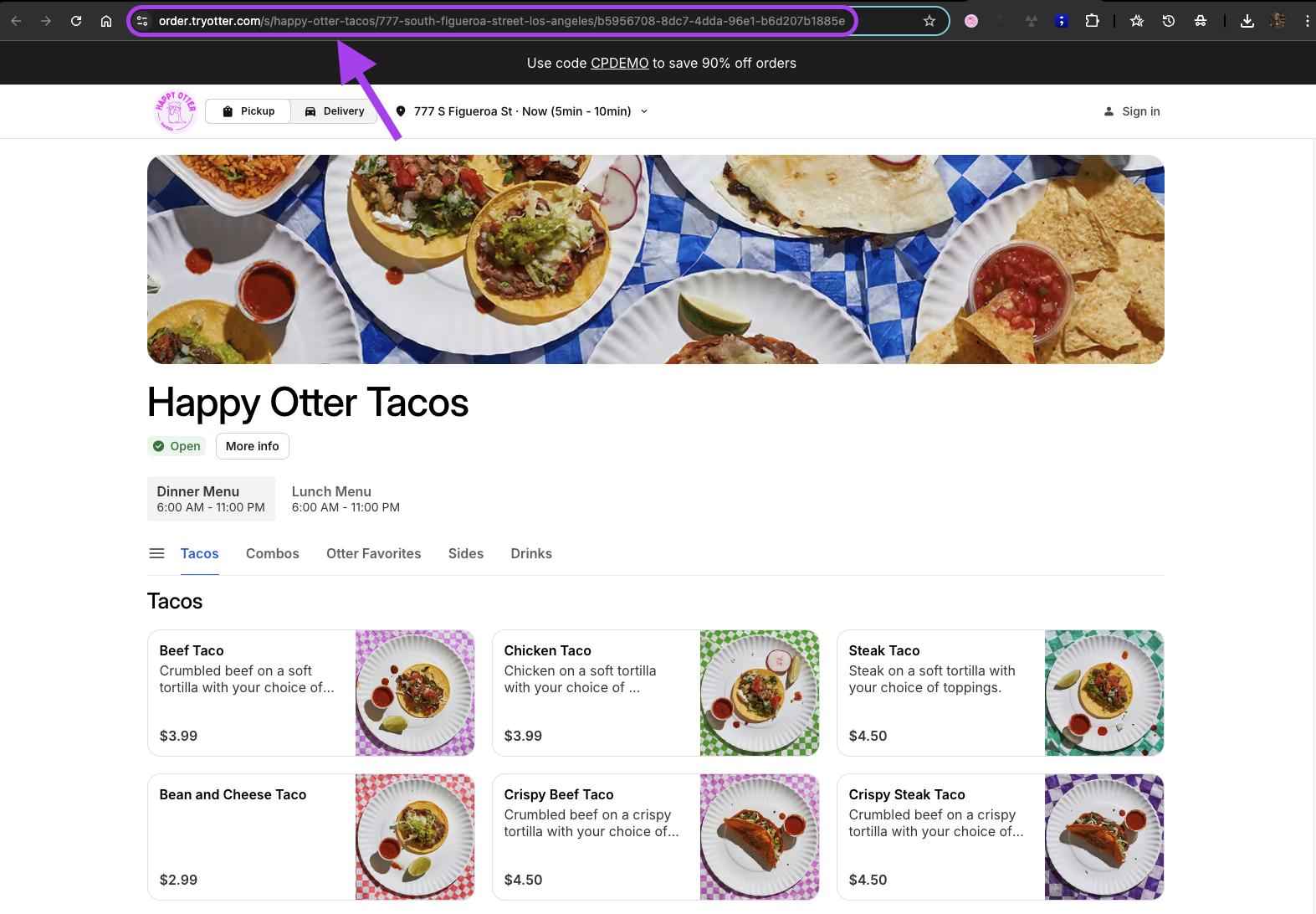
Task: Open the browser downloads icon
Action: [x=1247, y=21]
